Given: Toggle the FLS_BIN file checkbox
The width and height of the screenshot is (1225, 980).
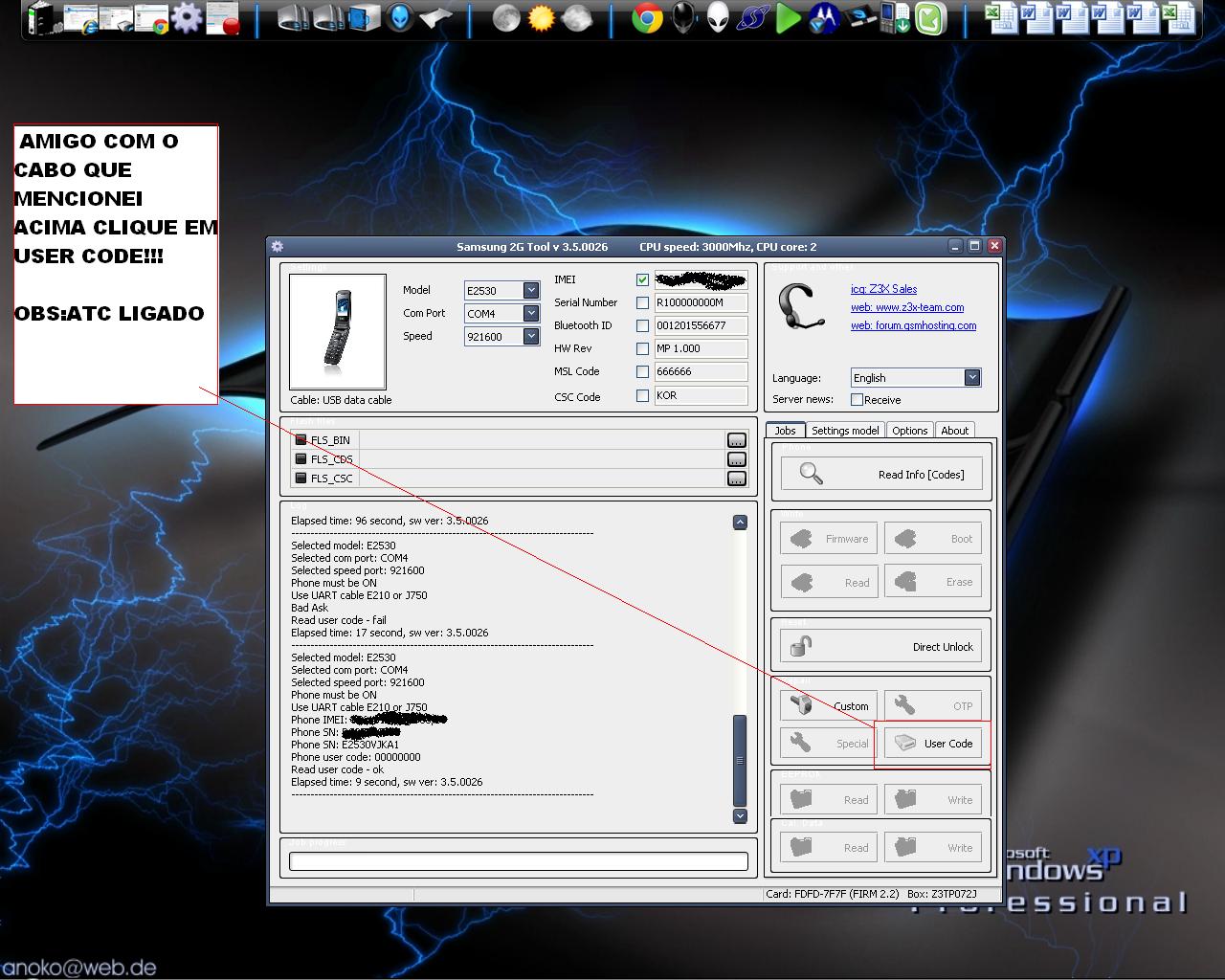Looking at the screenshot, I should coord(301,440).
